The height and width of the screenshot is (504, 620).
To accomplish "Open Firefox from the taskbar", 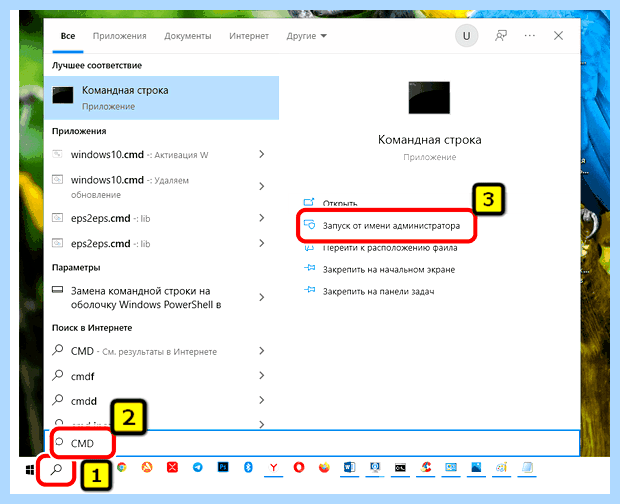I will tap(324, 468).
